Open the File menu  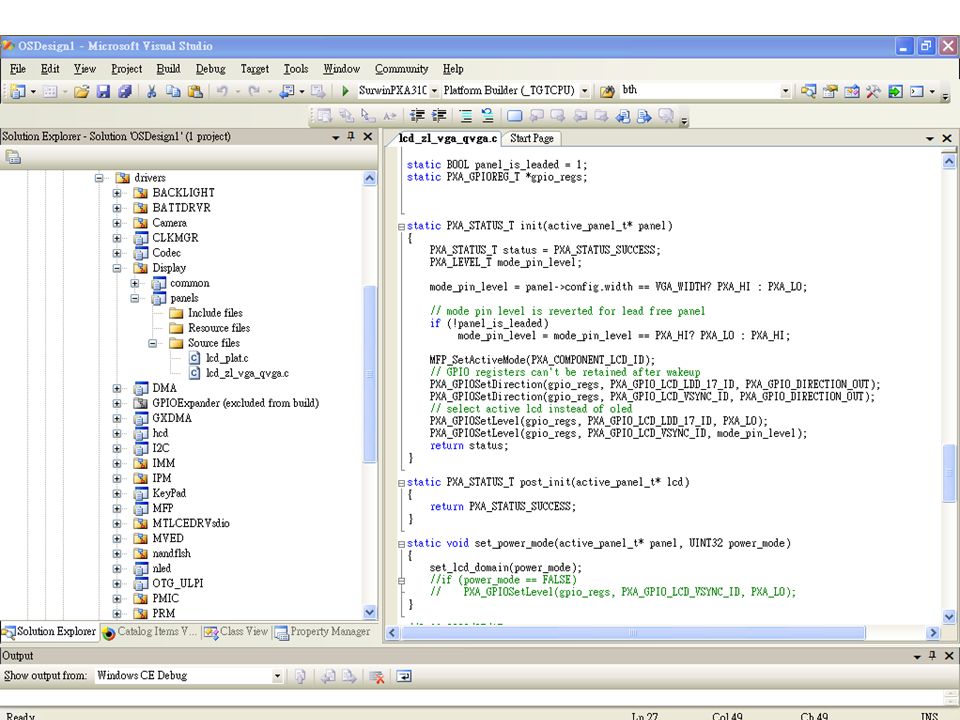(x=18, y=69)
